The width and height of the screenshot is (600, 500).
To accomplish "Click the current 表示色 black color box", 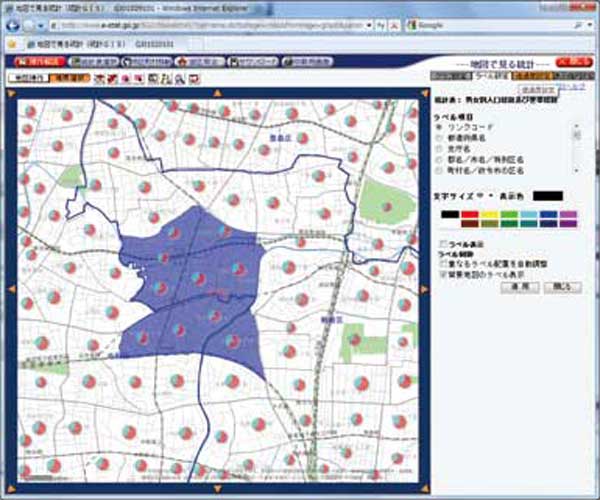I will (x=548, y=196).
